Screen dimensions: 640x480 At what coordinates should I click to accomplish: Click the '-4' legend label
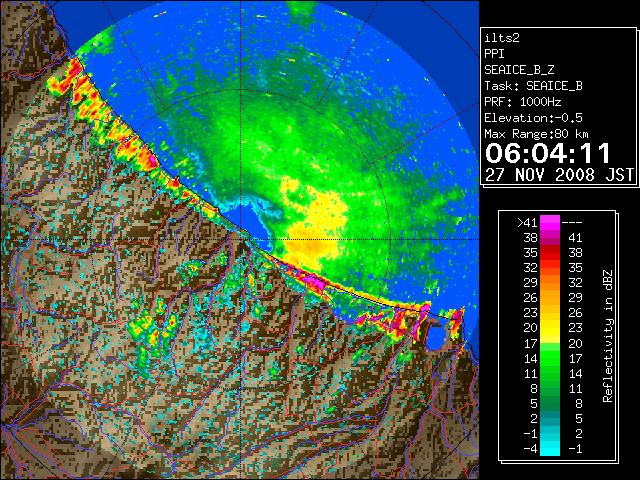coord(530,448)
